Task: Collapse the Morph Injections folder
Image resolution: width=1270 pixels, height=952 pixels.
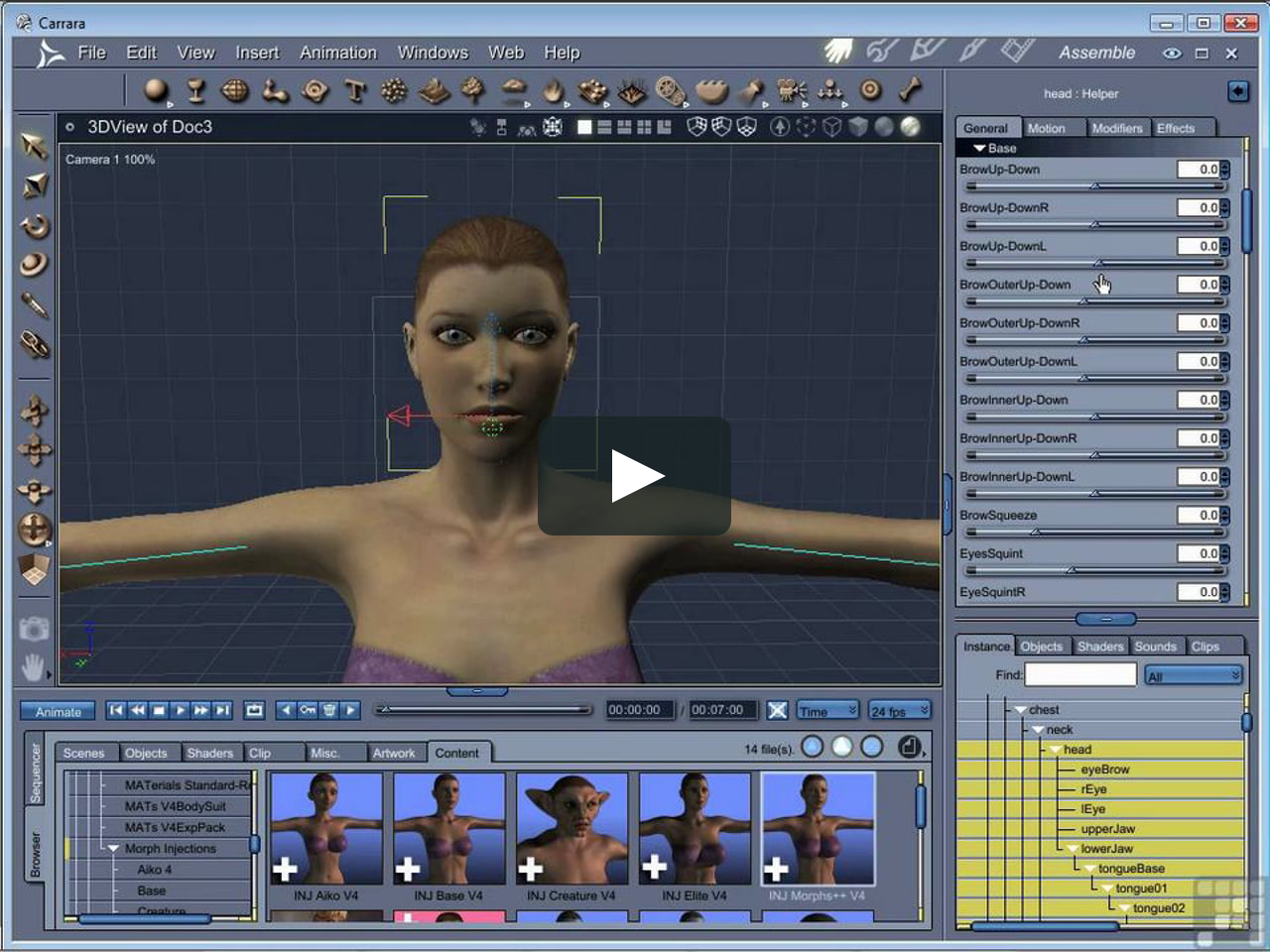Action: click(113, 849)
